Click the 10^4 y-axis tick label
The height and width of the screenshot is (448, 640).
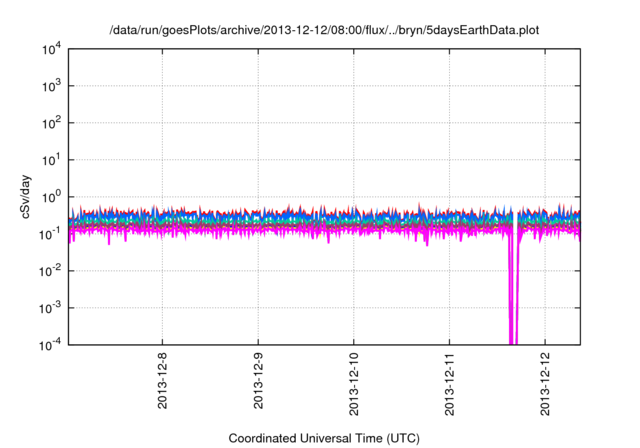51,49
